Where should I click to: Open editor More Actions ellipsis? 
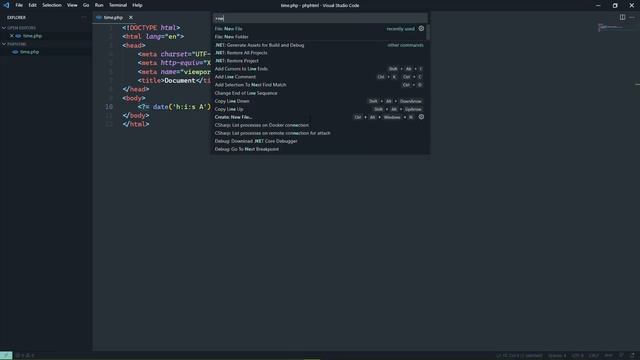point(632,18)
